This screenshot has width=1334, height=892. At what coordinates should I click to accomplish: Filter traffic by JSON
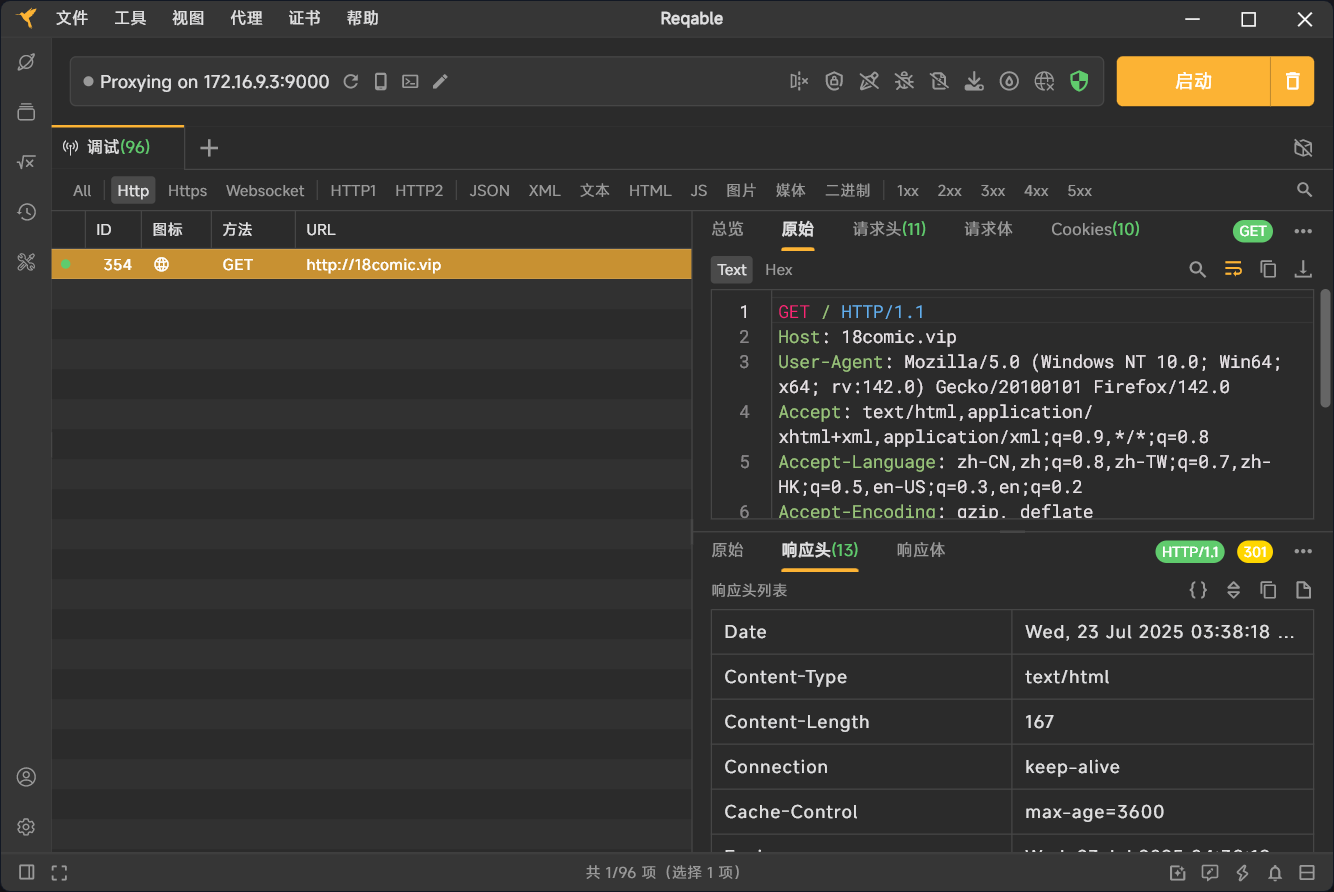(x=490, y=190)
